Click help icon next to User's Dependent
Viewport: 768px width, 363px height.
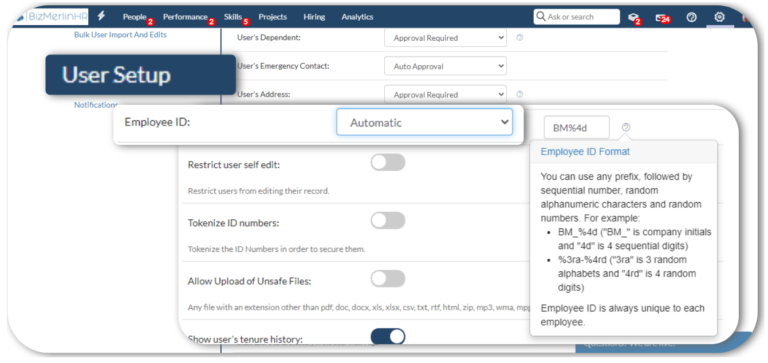(x=520, y=38)
